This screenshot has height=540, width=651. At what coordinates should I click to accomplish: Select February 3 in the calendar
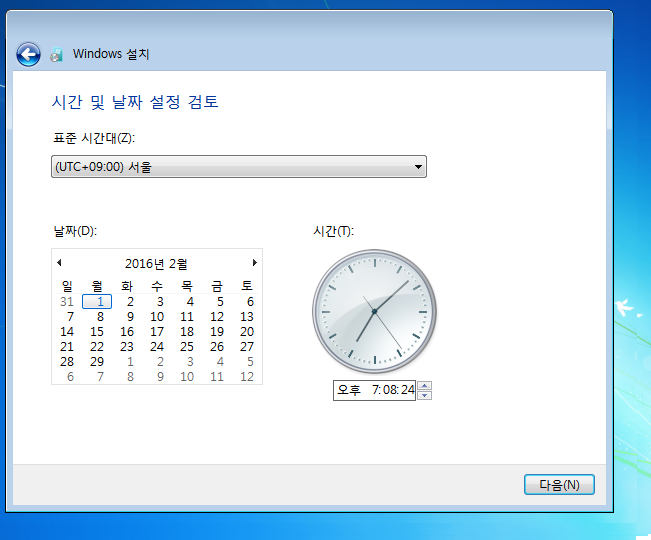click(160, 302)
